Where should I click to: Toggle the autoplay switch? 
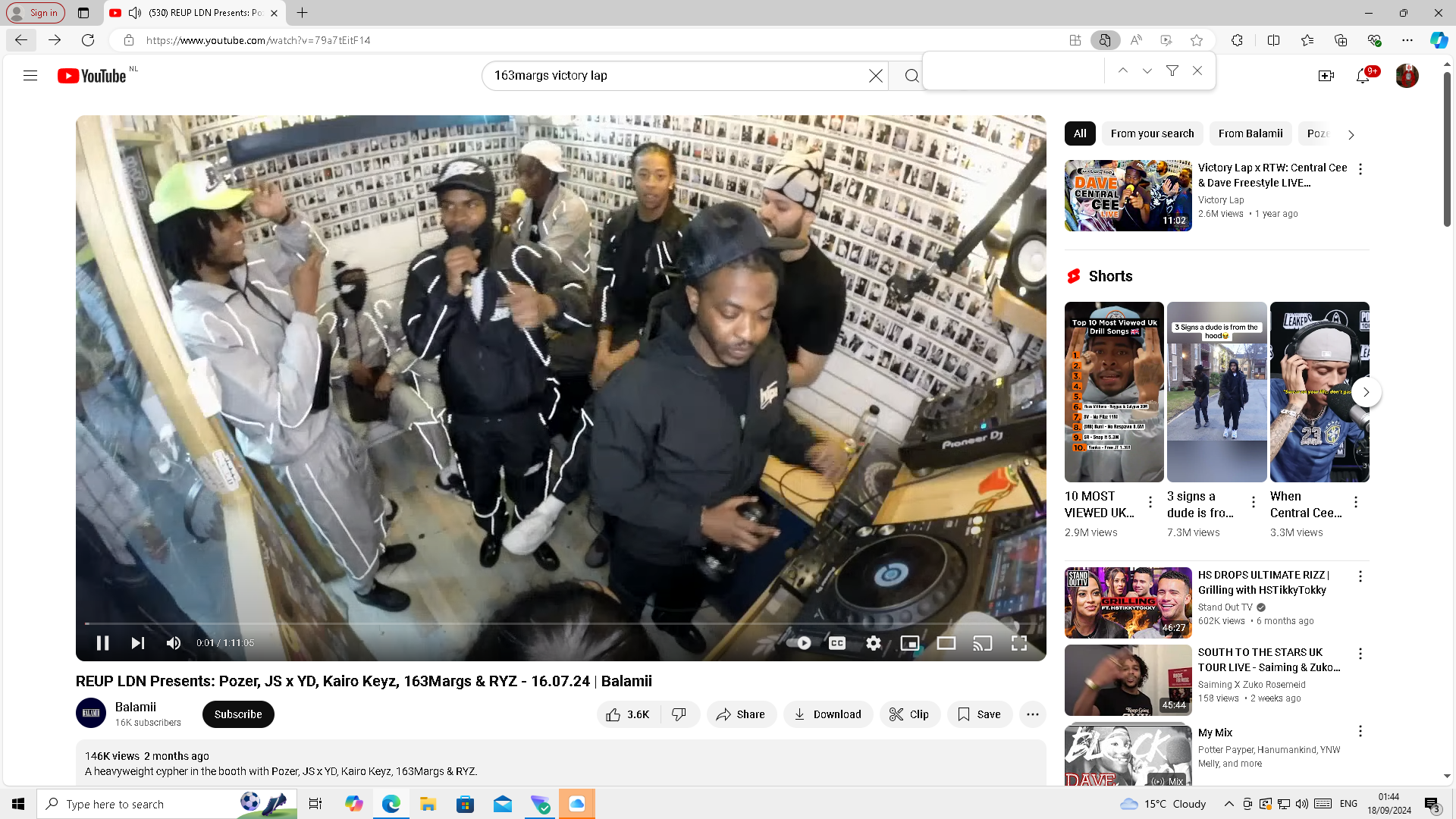click(x=800, y=643)
